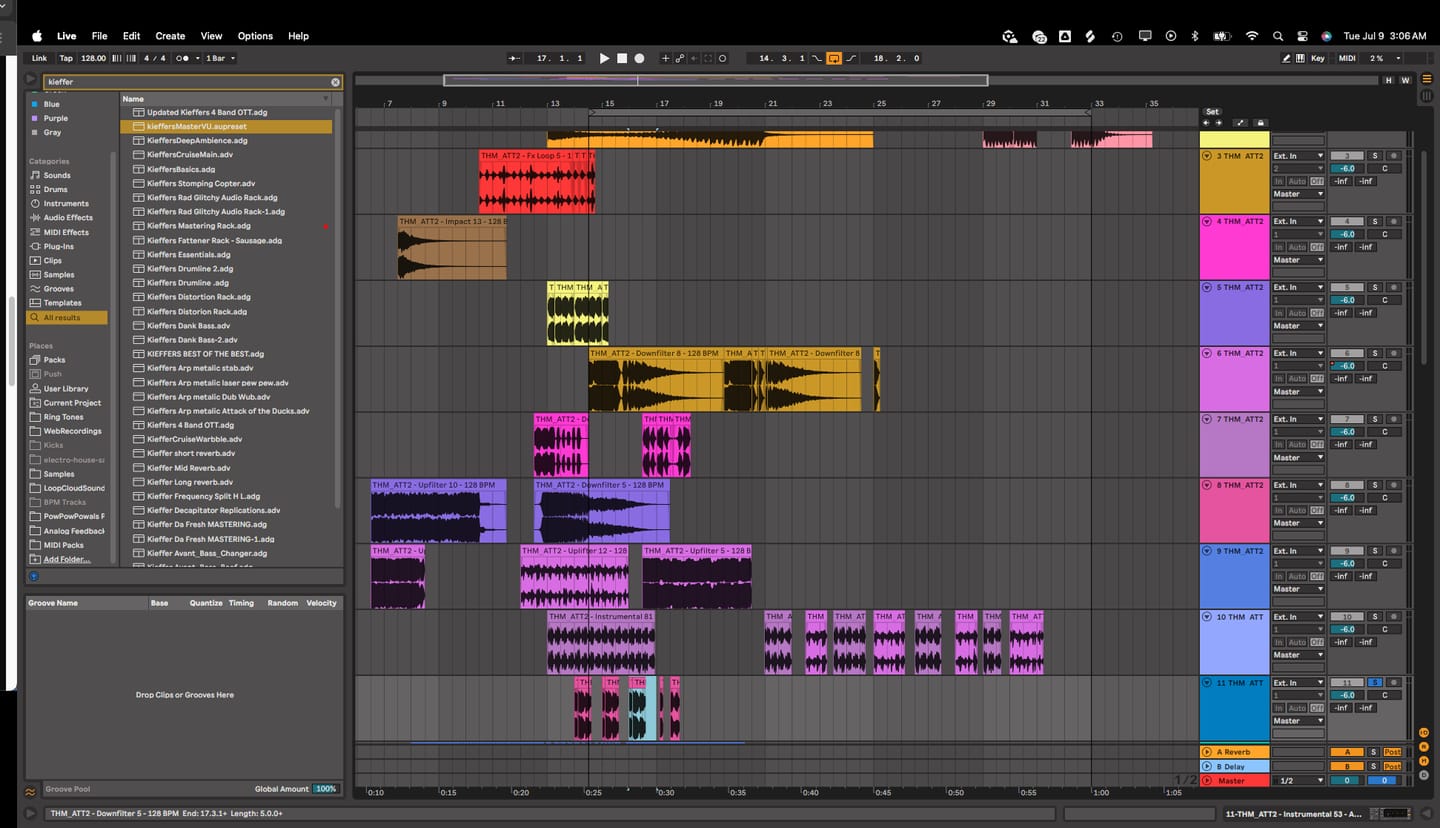Image resolution: width=1440 pixels, height=828 pixels.
Task: Open the Options menu
Action: click(255, 36)
